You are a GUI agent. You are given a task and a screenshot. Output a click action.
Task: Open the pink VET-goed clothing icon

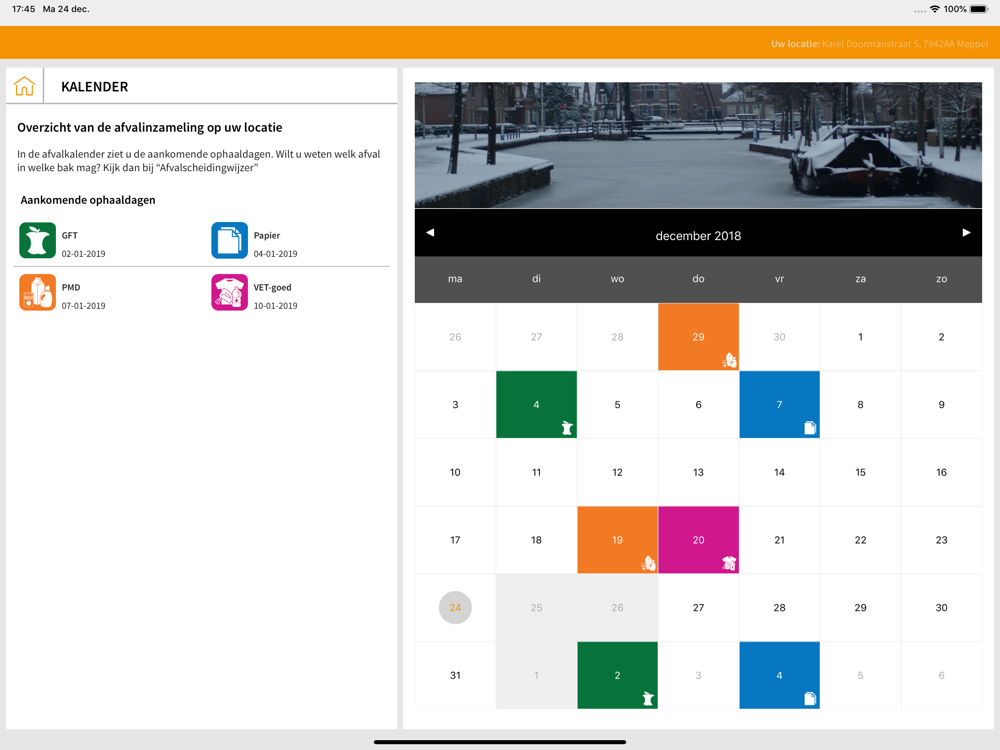coord(230,292)
